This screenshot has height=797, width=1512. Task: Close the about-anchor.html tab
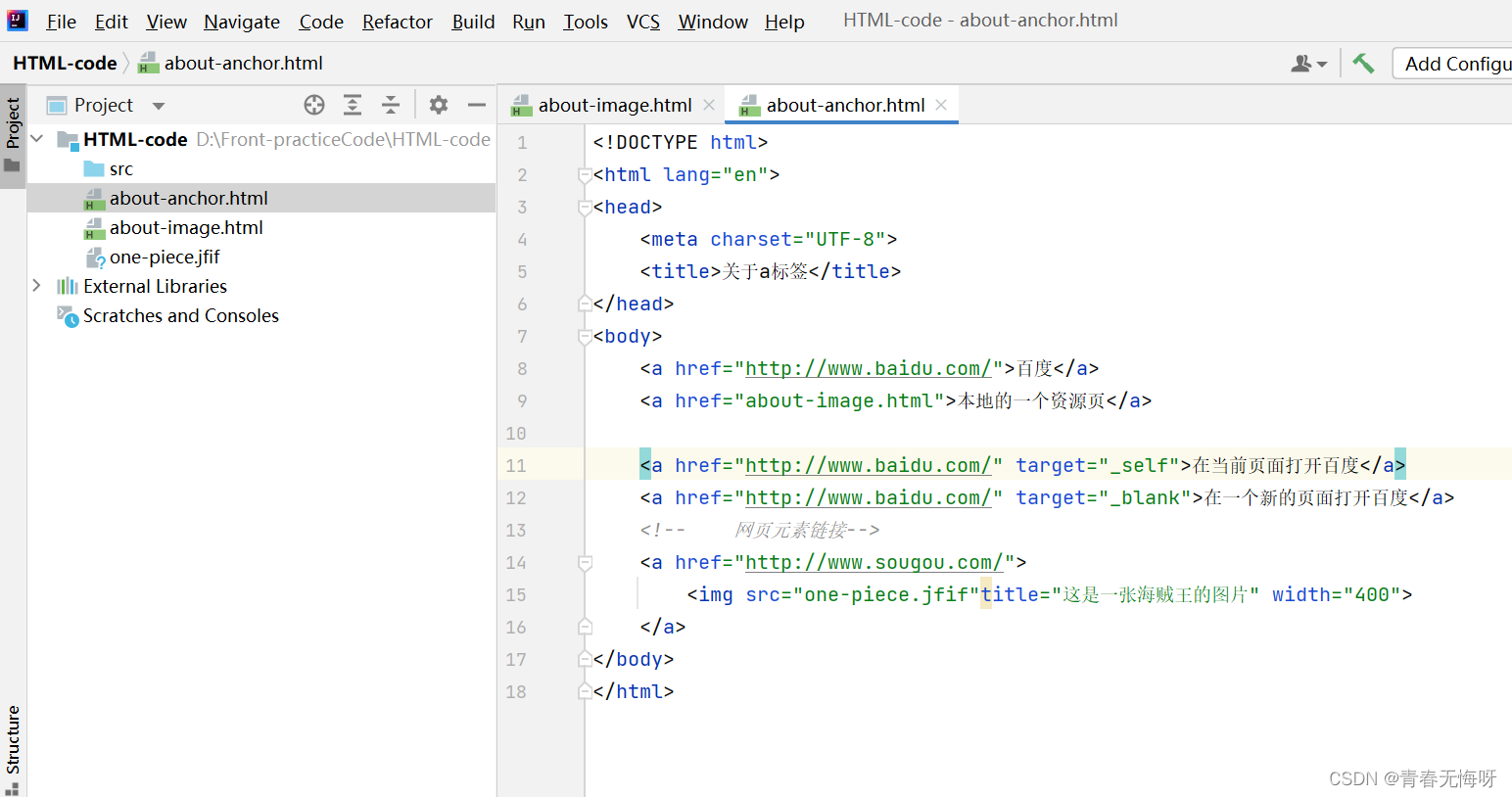(x=941, y=105)
